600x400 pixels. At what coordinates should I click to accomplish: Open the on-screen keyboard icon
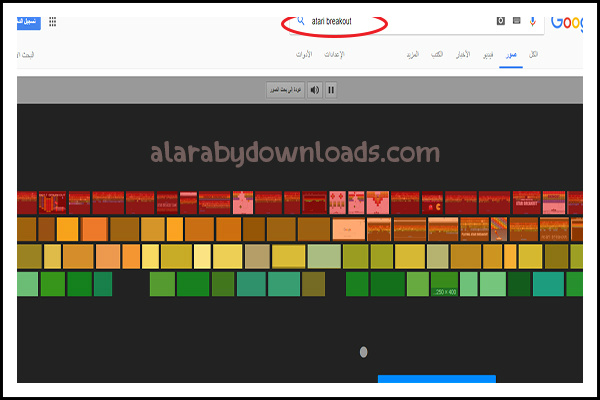click(x=517, y=21)
